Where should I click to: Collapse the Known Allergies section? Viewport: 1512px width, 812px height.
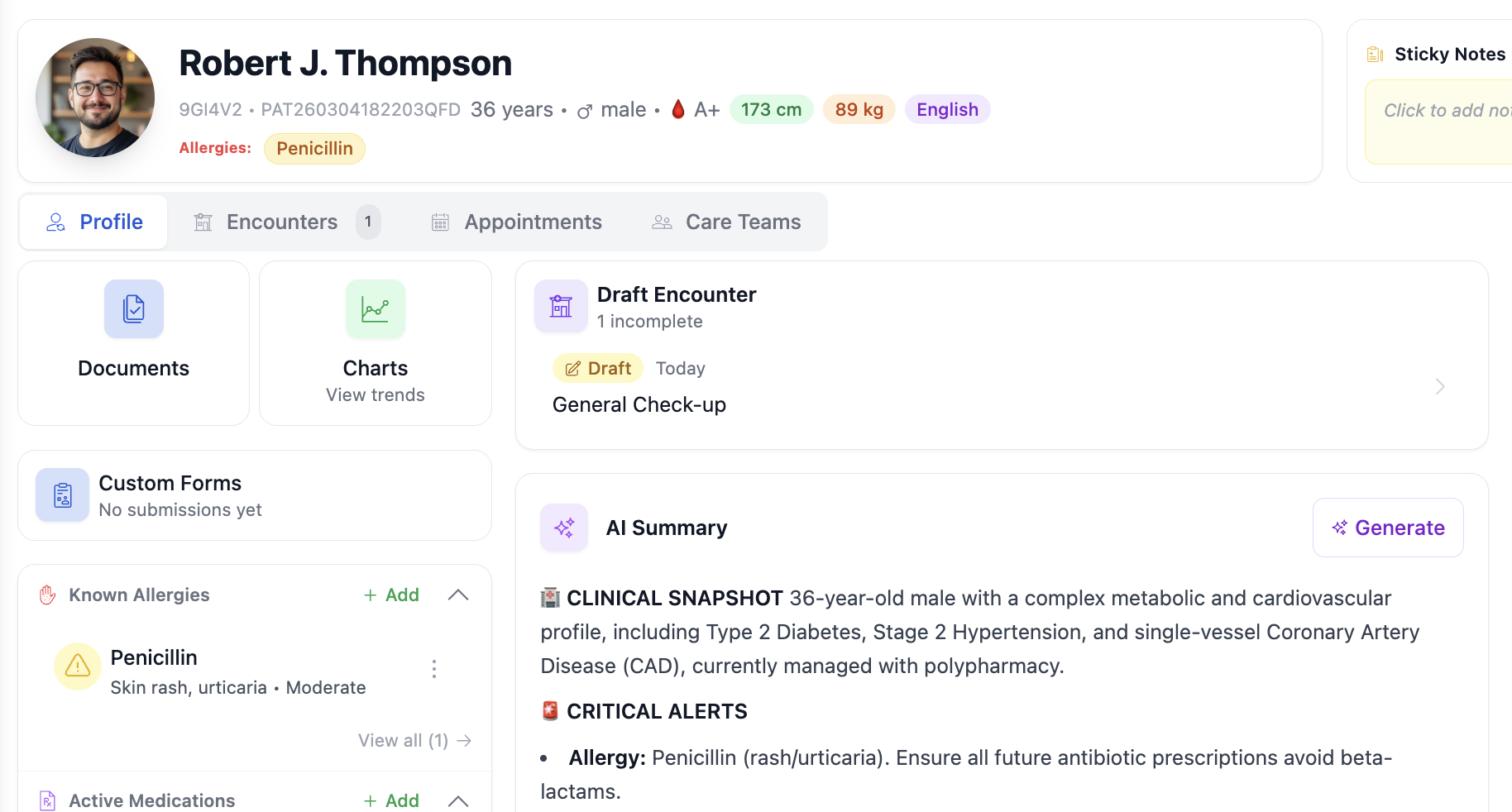coord(458,595)
